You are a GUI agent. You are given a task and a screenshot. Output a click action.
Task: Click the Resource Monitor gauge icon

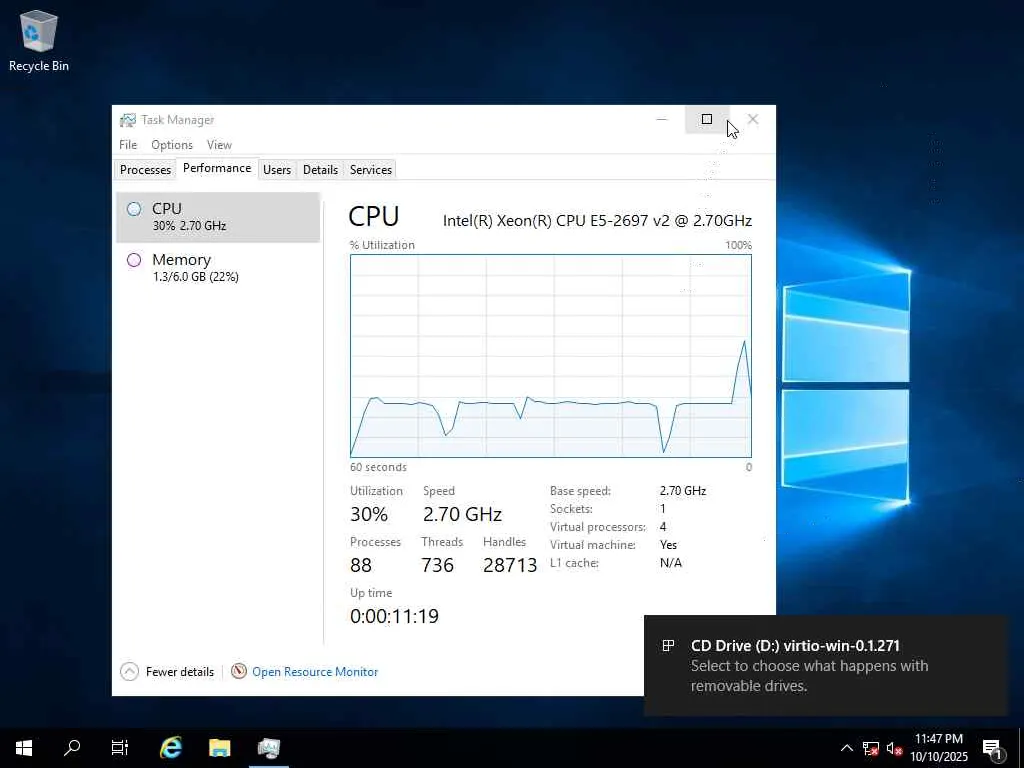[x=239, y=671]
